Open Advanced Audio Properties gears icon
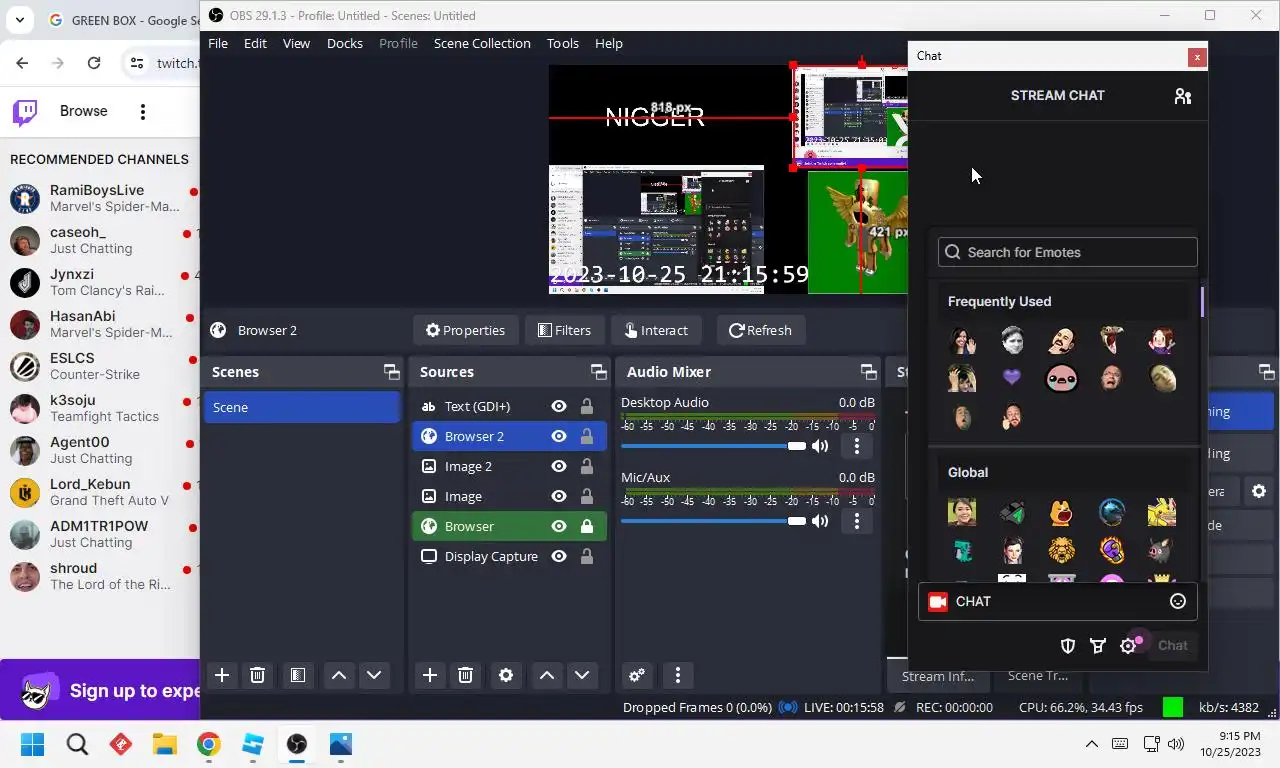This screenshot has width=1280, height=768. 637,675
